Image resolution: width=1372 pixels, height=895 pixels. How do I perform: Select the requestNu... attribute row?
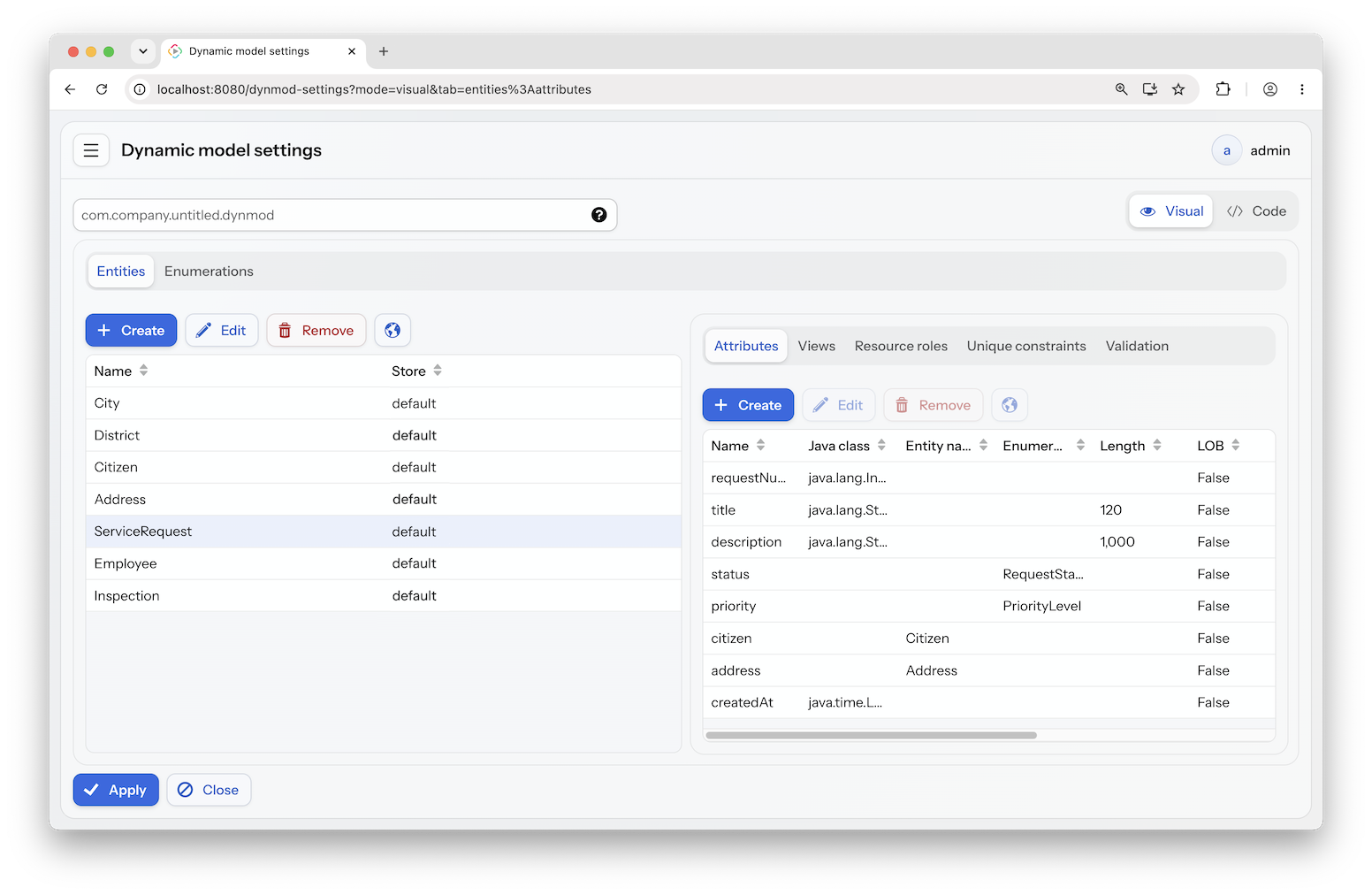coord(989,478)
